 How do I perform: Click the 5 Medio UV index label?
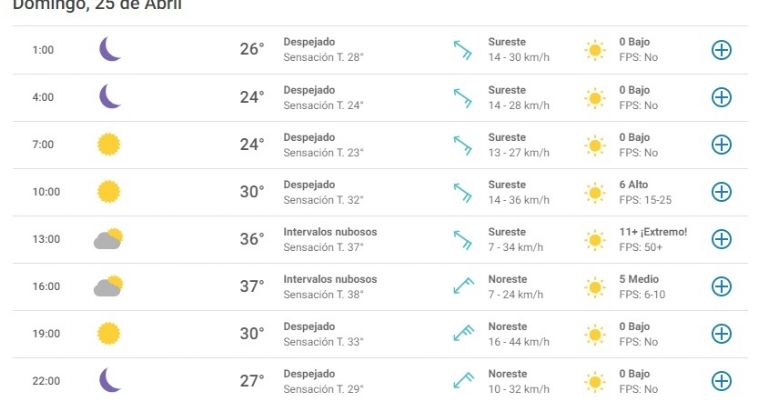point(639,279)
